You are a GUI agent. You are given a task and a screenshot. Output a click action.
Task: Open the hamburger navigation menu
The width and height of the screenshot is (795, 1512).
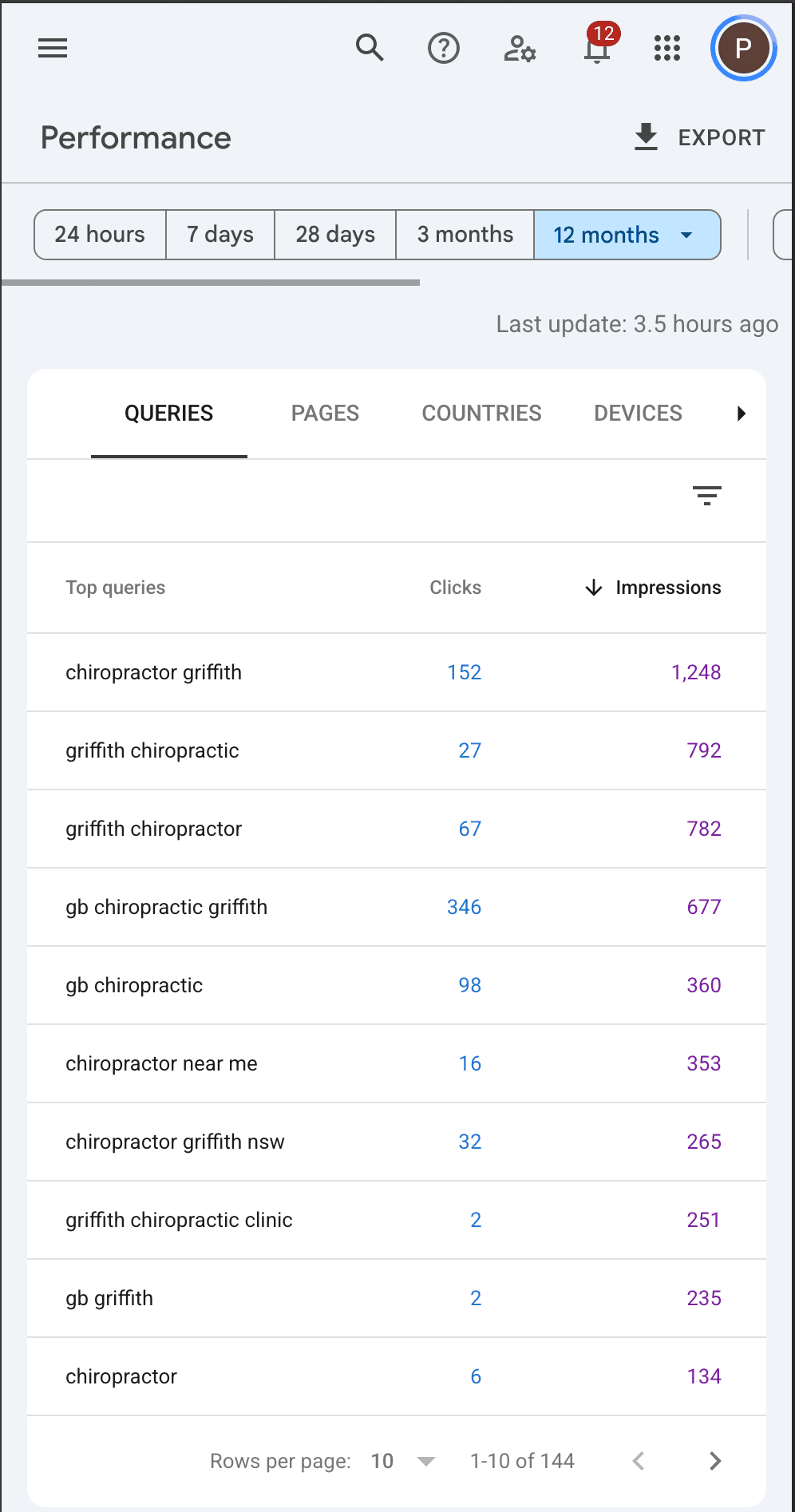point(53,48)
